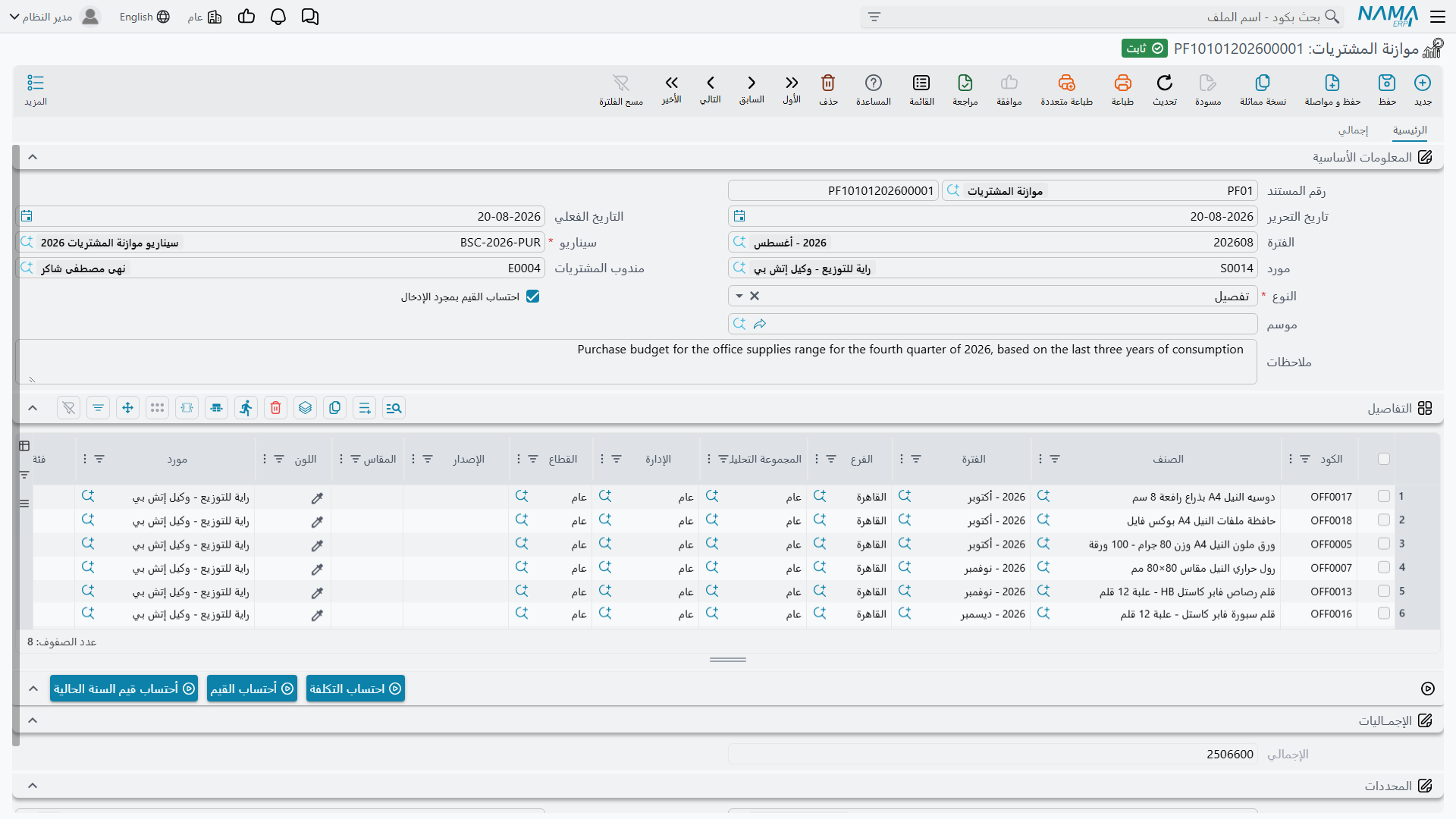Click the موسم input field
The image size is (1456, 819).
coord(993,324)
